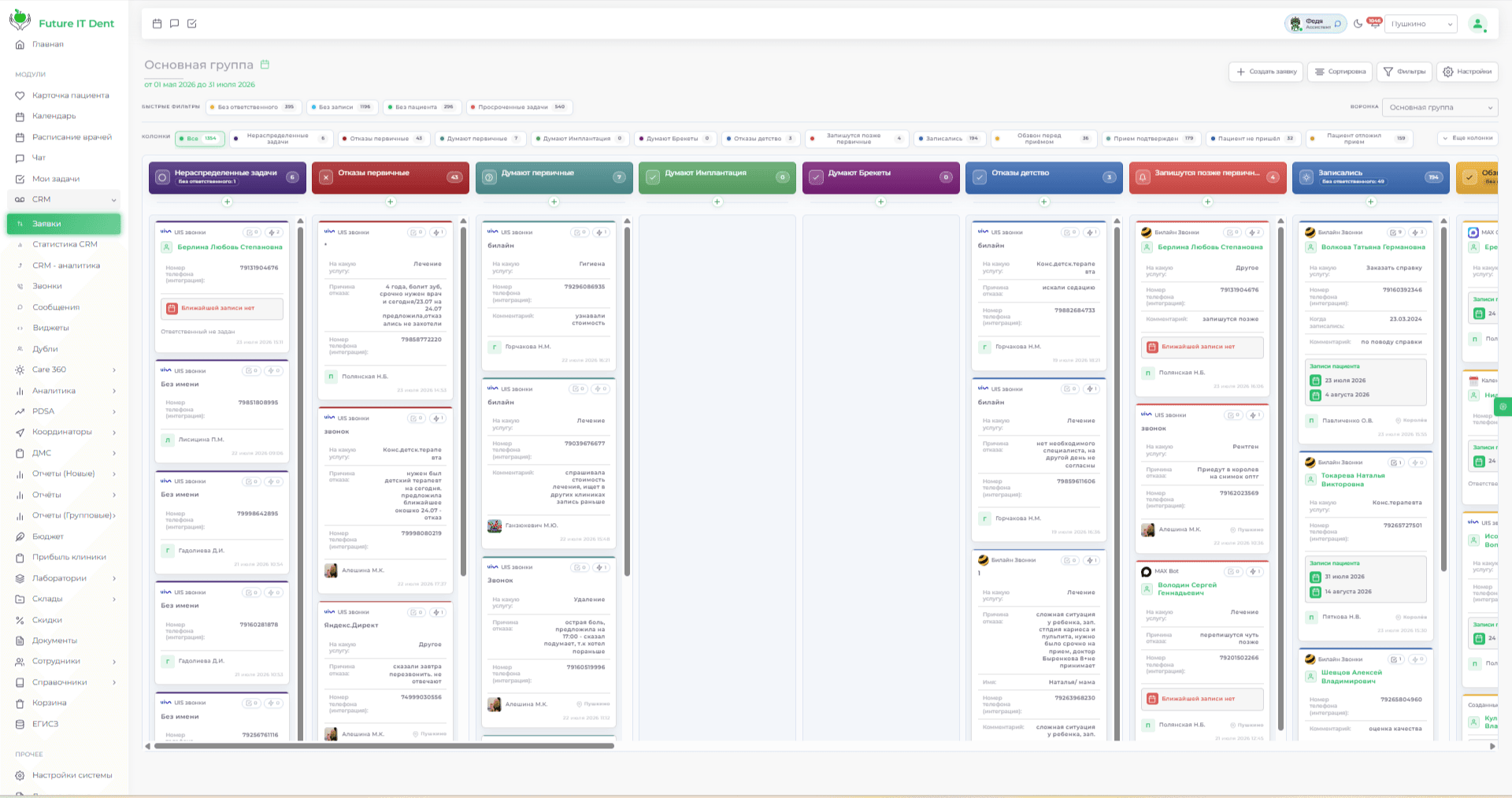
Task: Open the tasks checkbox icon in top toolbar
Action: click(x=192, y=24)
